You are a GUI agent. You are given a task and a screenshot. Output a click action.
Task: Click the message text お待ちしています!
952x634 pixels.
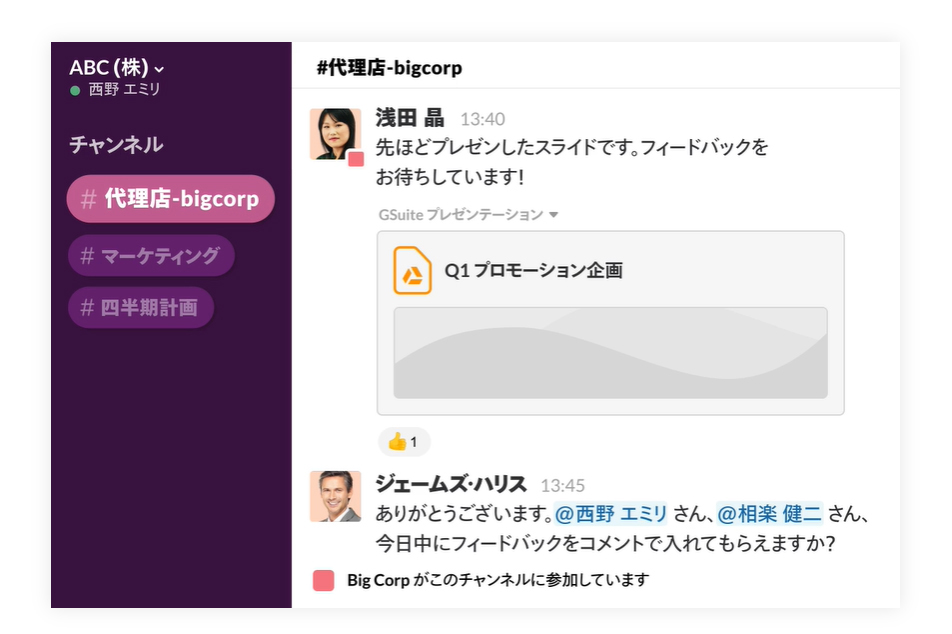click(450, 177)
